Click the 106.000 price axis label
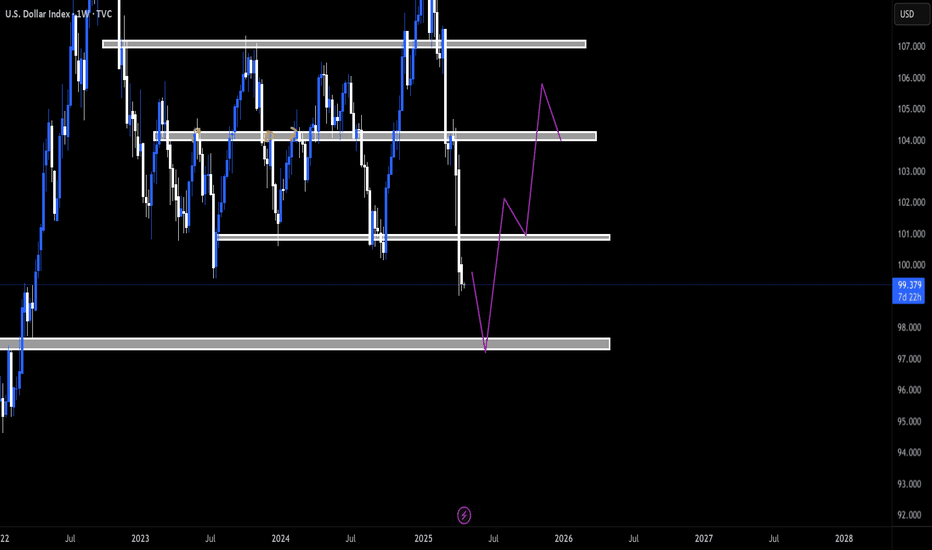Viewport: 932px width, 550px height. pyautogui.click(x=911, y=78)
